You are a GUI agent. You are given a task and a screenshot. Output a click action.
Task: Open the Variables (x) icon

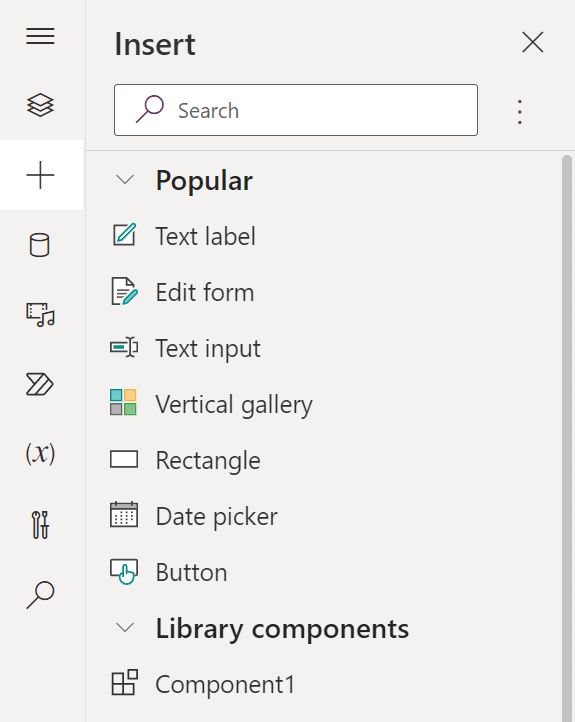pyautogui.click(x=41, y=454)
